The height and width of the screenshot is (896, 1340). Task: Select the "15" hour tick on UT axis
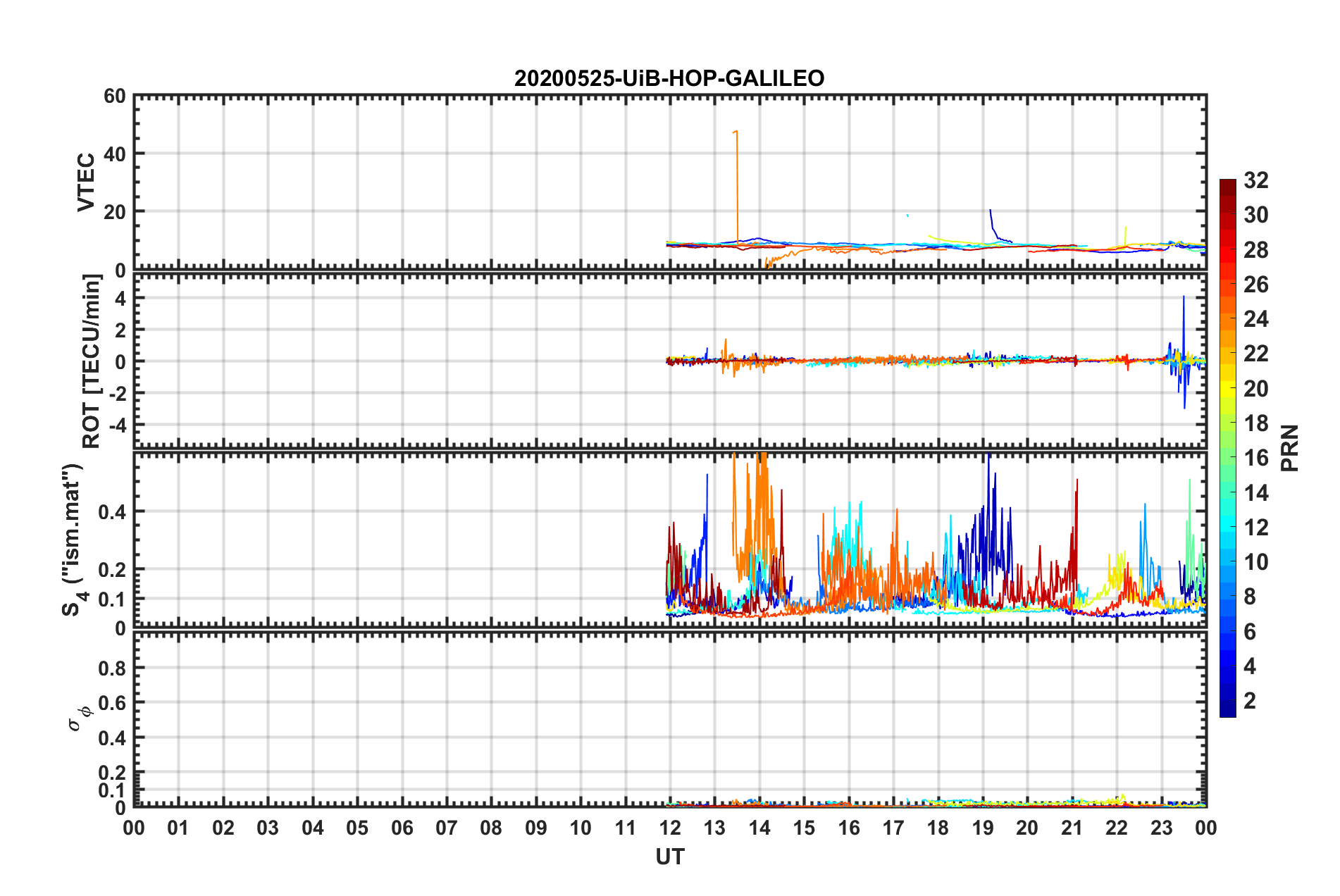pos(804,828)
